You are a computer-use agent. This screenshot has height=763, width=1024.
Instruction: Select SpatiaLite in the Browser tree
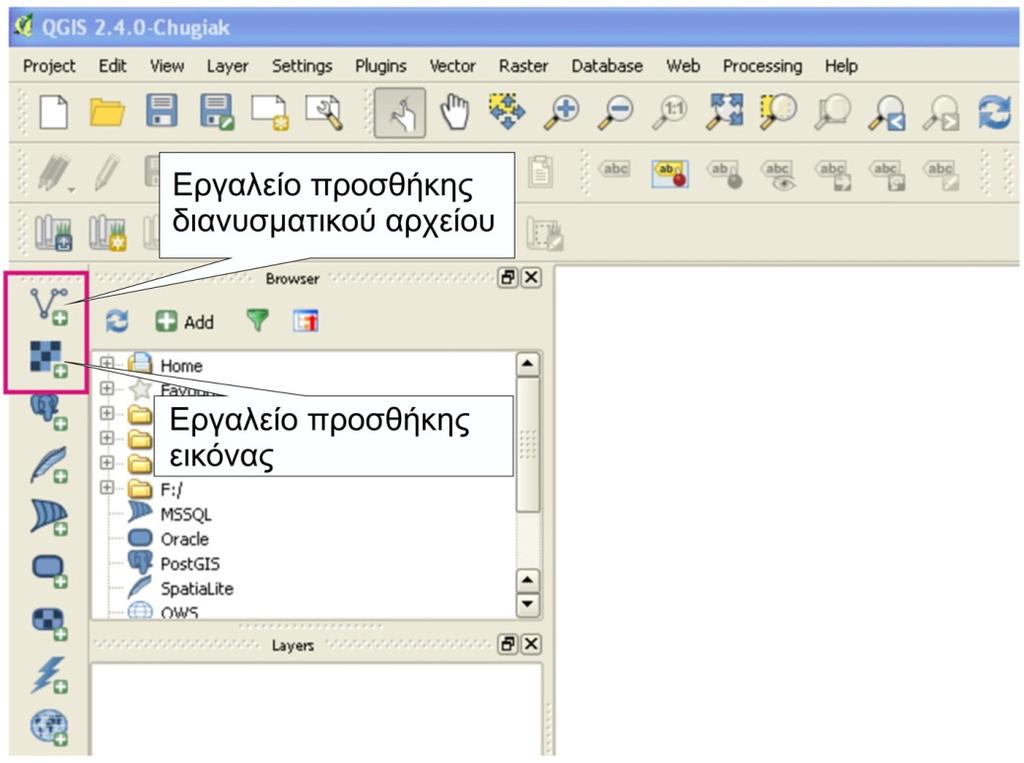coord(197,589)
